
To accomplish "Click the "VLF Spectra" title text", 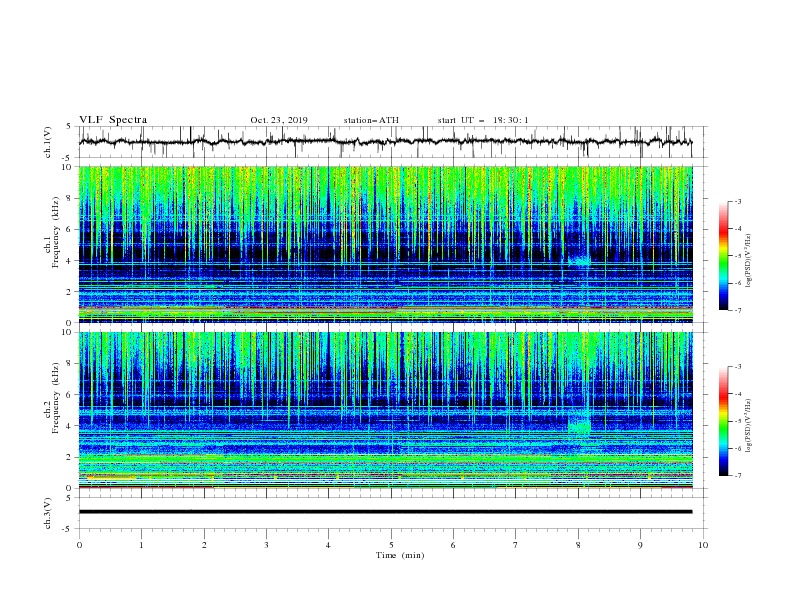I will point(113,120).
